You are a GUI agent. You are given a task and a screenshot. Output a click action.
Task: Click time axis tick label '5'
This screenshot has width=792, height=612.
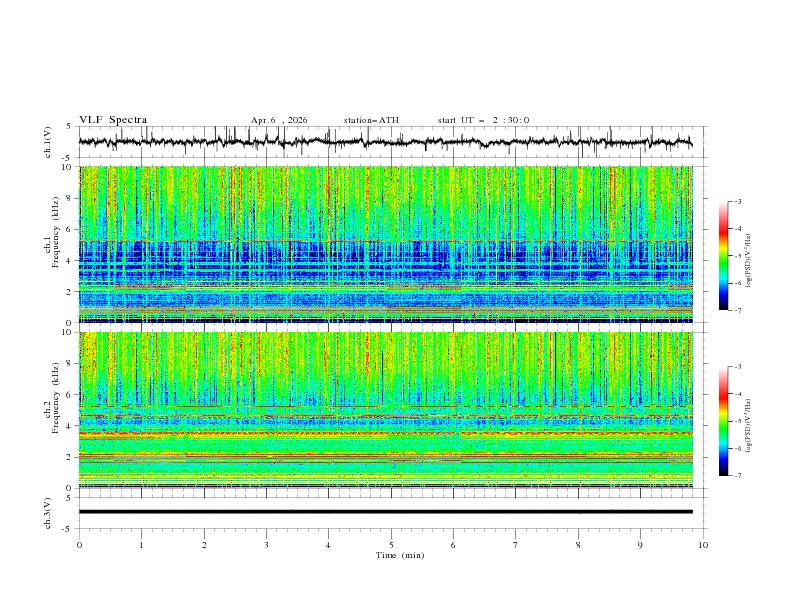(x=391, y=545)
